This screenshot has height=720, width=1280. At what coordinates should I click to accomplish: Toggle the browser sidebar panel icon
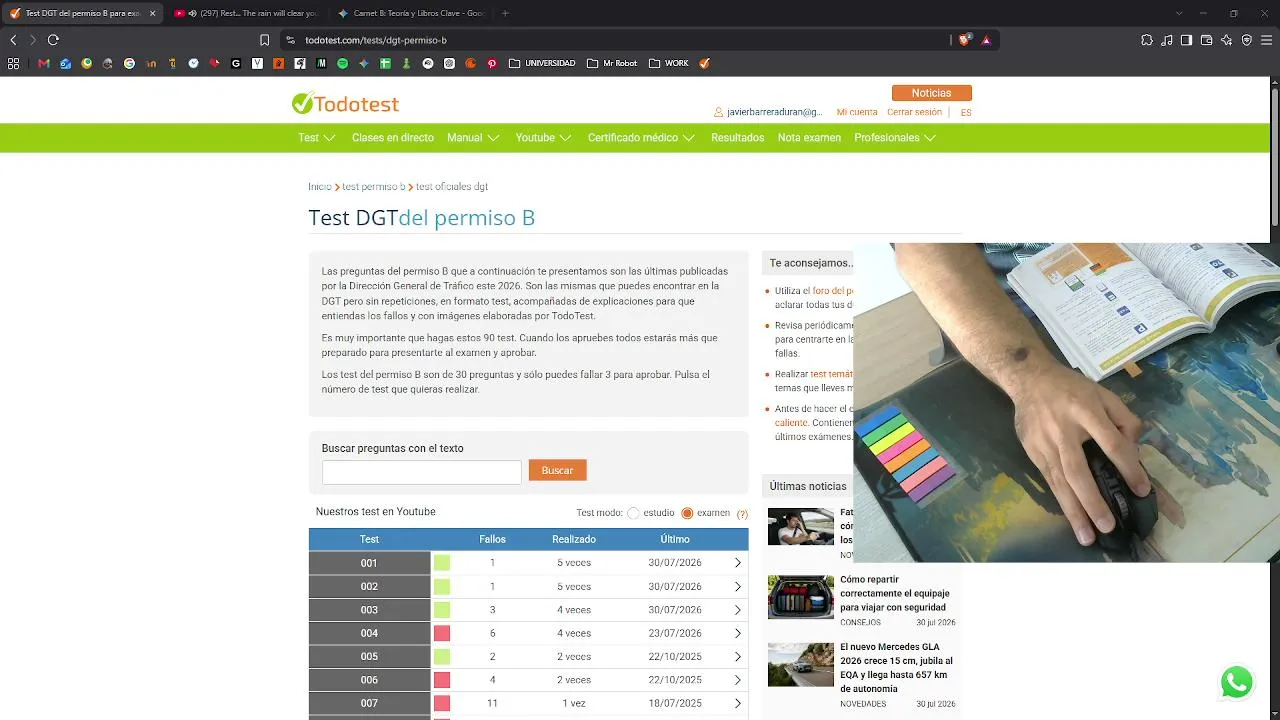click(x=1186, y=40)
